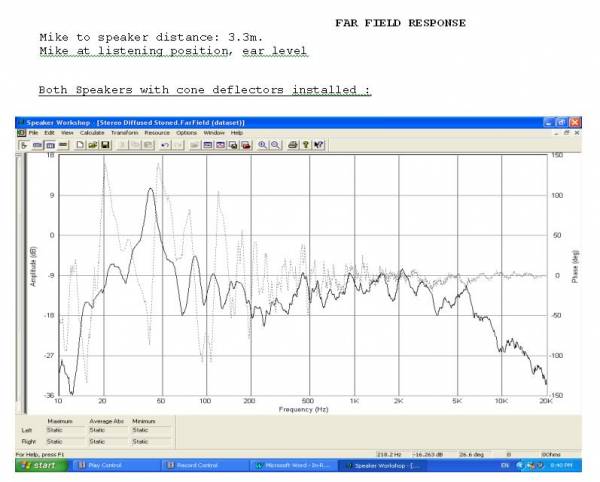The width and height of the screenshot is (600, 482).
Task: Click the Windows start button
Action: pos(41,465)
